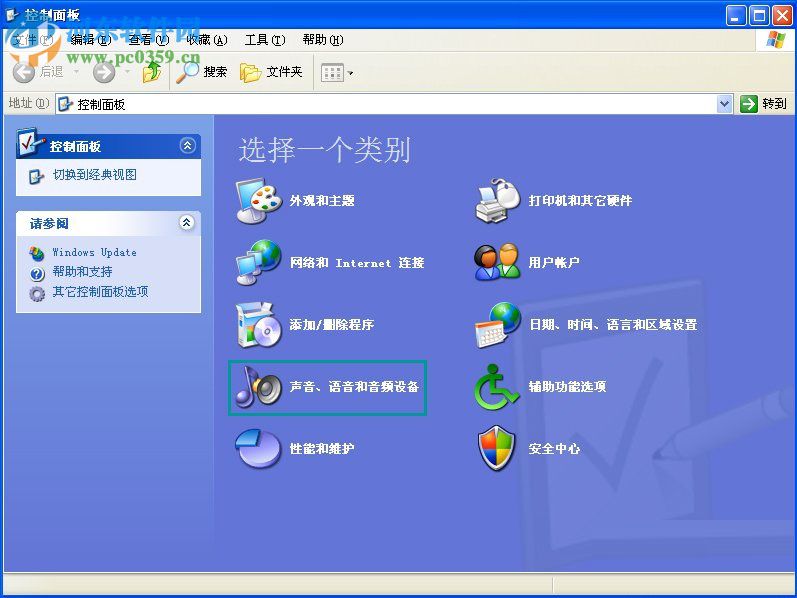Image resolution: width=797 pixels, height=598 pixels.
Task: Click the forward arrow toolbar button
Action: pos(104,72)
